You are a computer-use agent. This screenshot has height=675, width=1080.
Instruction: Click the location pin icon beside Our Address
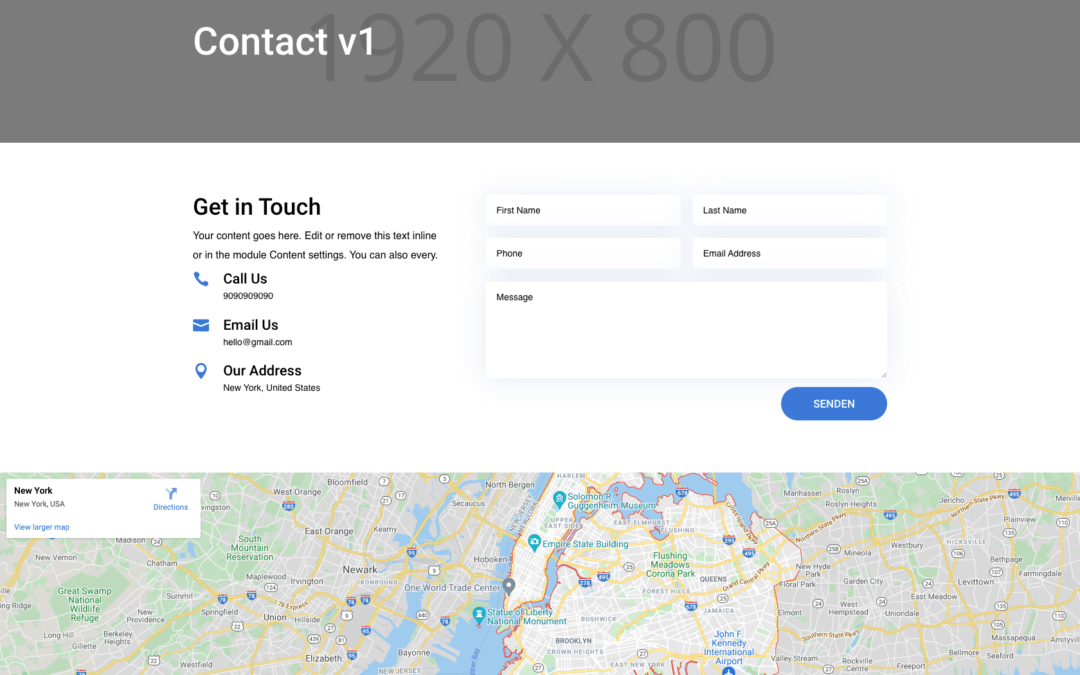[x=201, y=371]
